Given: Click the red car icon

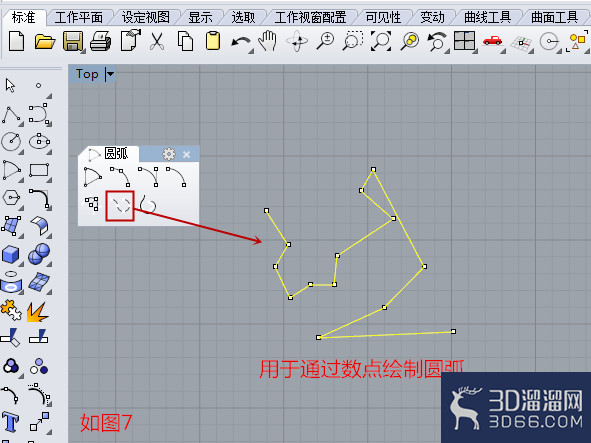Looking at the screenshot, I should 492,41.
